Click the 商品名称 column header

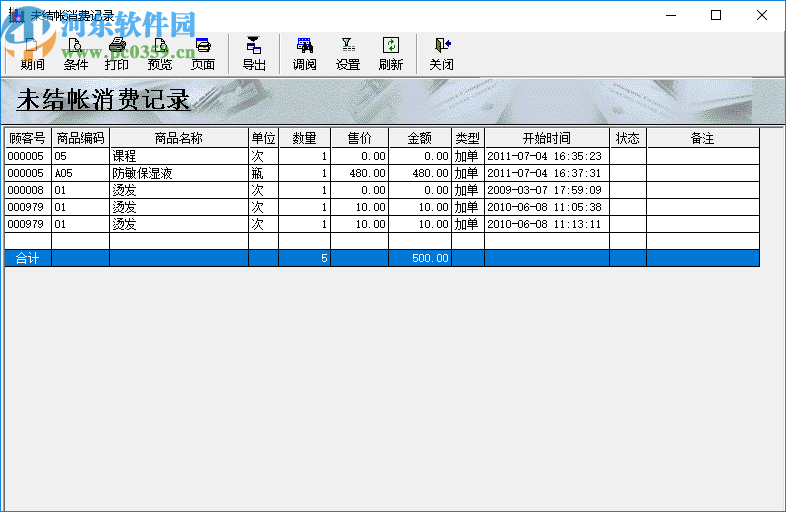179,138
